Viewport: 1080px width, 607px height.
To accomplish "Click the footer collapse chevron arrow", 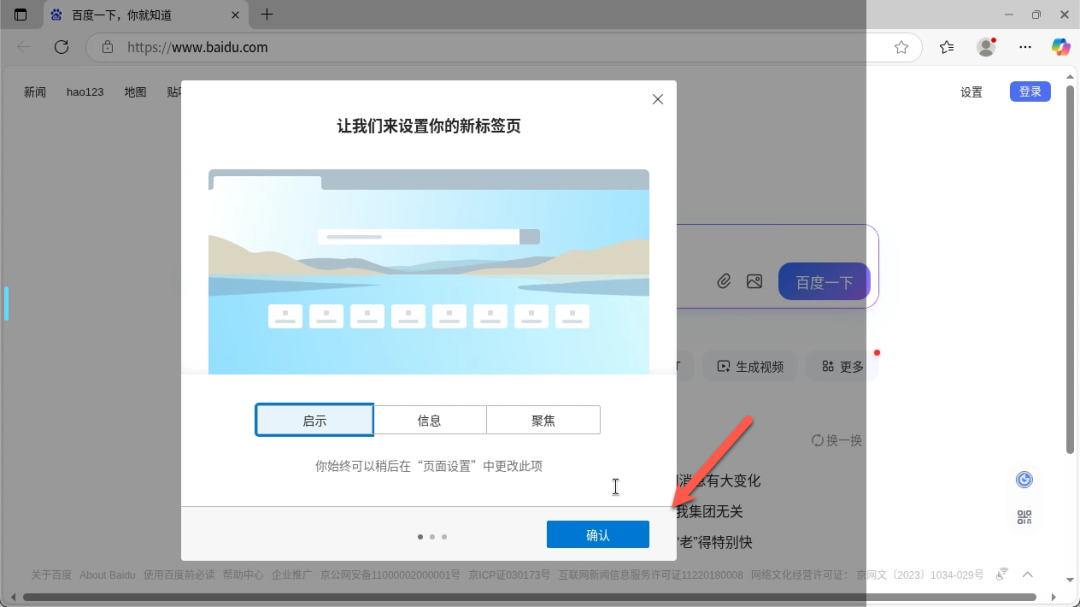I will (x=1027, y=575).
